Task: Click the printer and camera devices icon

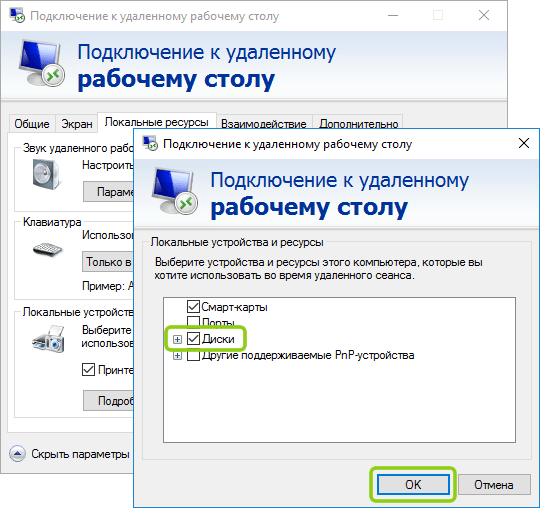Action: tap(49, 339)
